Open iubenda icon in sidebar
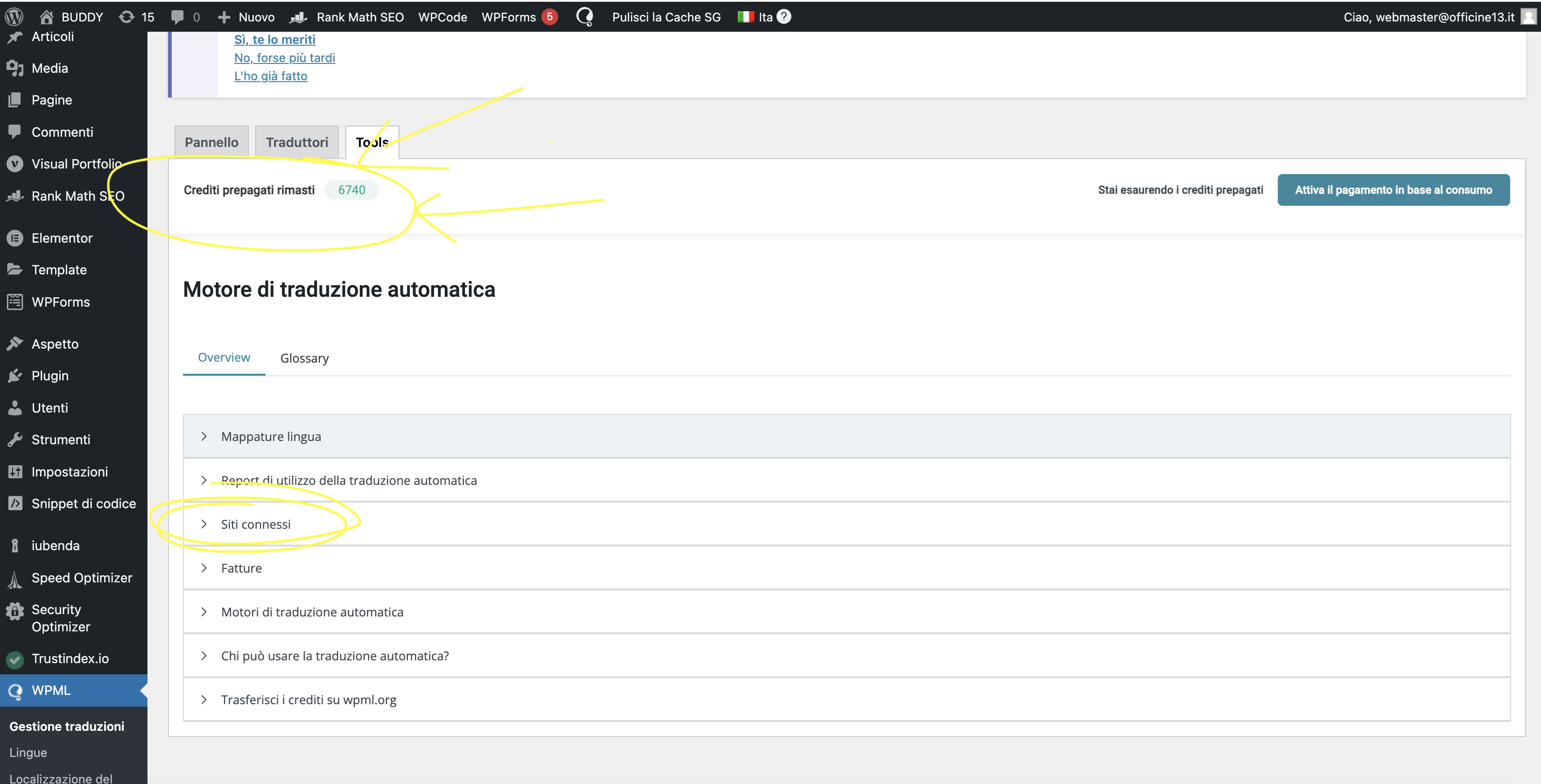The width and height of the screenshot is (1541, 784). point(15,546)
